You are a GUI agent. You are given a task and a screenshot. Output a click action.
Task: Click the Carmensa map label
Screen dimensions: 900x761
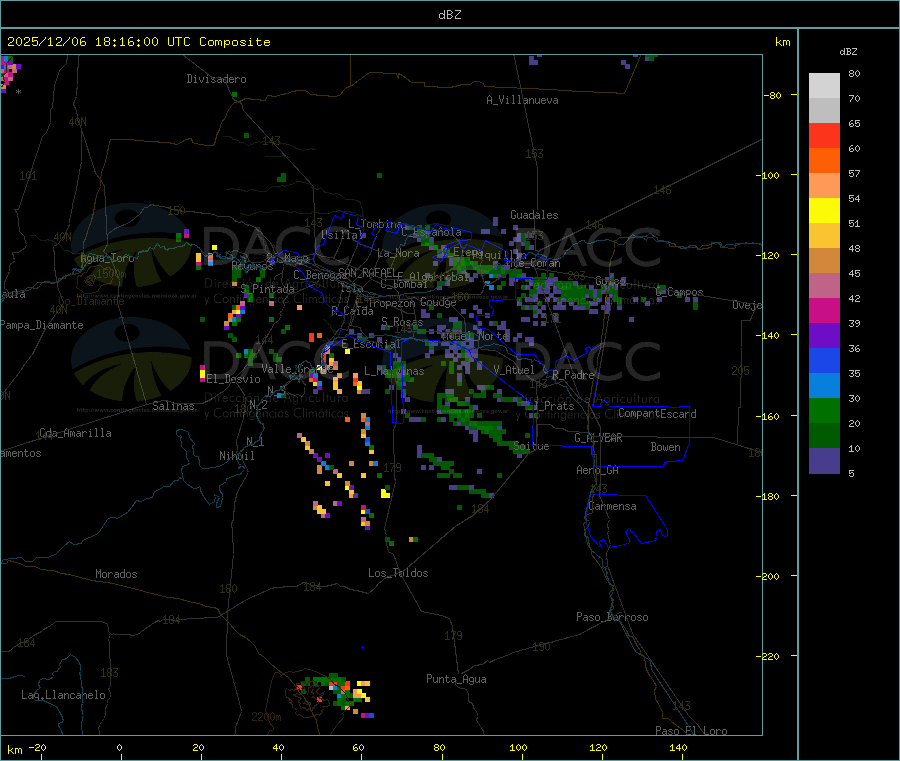coord(612,506)
